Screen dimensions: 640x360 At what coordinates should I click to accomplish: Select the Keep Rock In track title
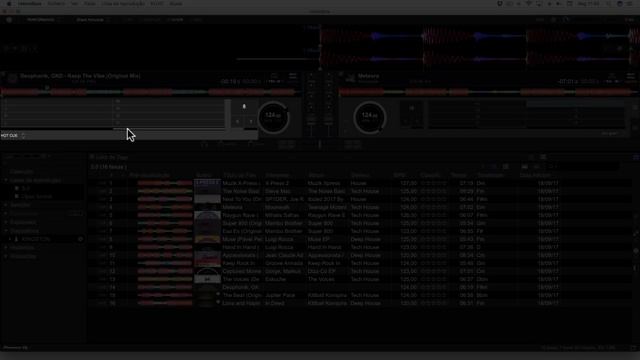click(x=239, y=263)
